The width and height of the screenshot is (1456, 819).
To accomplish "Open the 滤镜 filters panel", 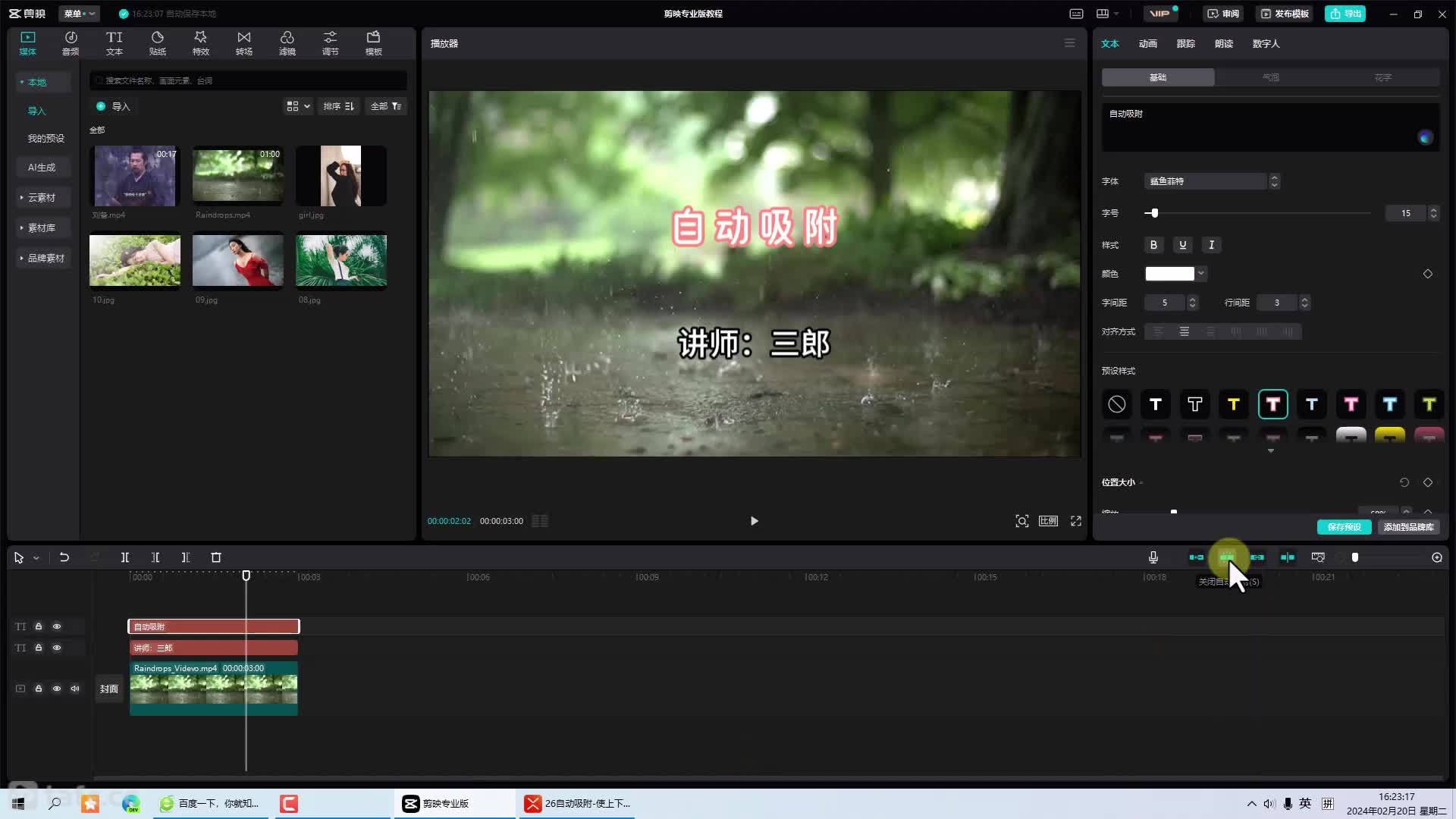I will point(287,43).
